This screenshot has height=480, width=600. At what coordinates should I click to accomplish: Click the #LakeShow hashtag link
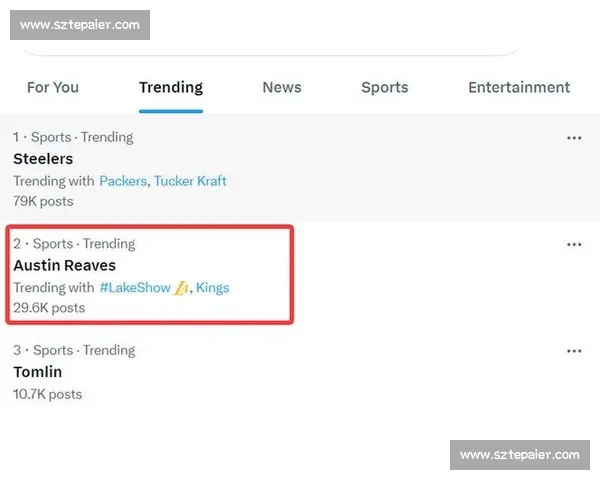(135, 288)
